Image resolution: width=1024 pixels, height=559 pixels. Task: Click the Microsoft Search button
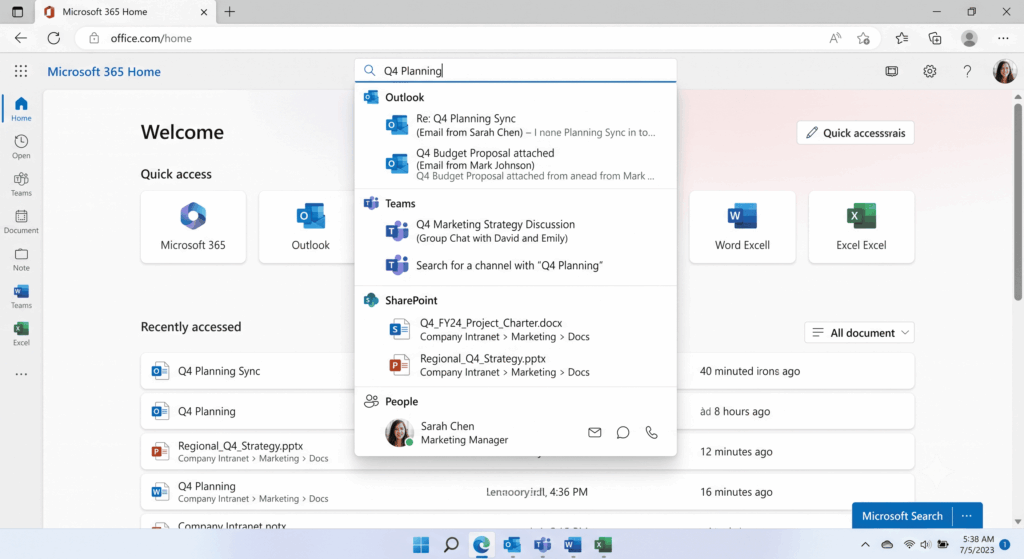(x=903, y=516)
